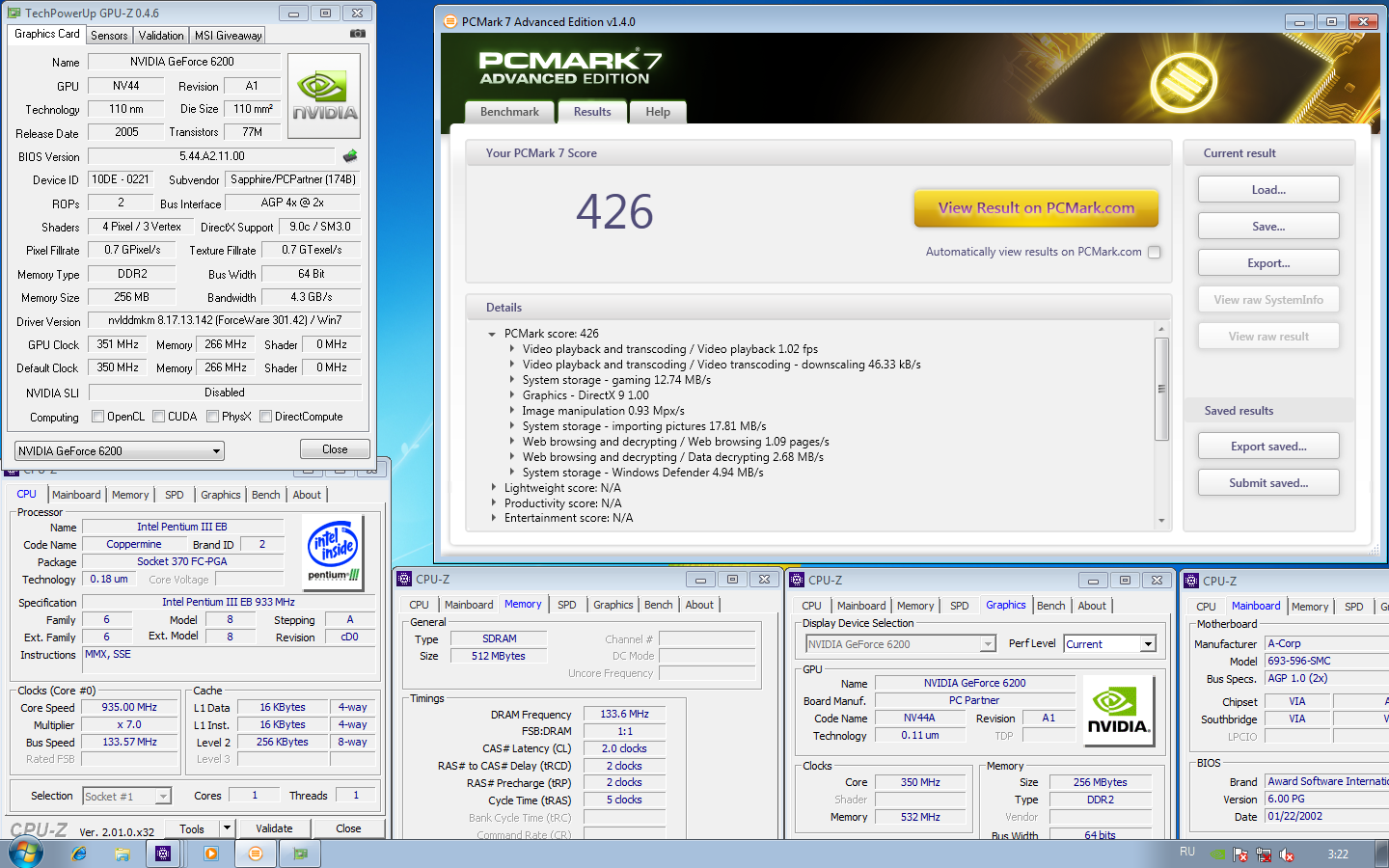Image resolution: width=1389 pixels, height=868 pixels.
Task: Switch to PCMark 7 via its taskbar icon
Action: click(x=255, y=854)
